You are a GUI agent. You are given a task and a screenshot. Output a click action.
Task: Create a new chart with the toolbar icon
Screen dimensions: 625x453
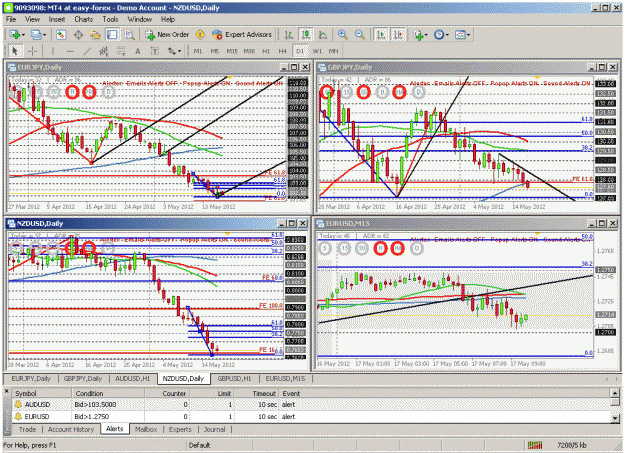point(15,35)
